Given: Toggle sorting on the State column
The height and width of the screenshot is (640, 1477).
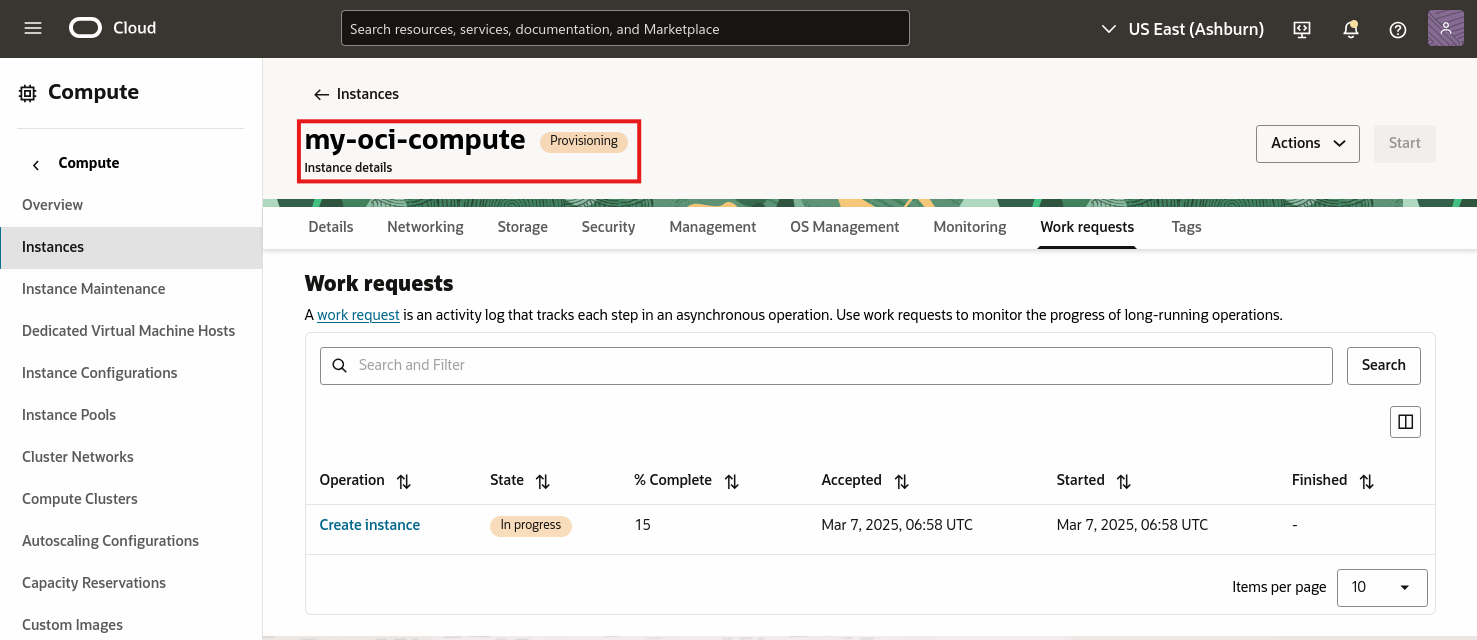Looking at the screenshot, I should (543, 481).
